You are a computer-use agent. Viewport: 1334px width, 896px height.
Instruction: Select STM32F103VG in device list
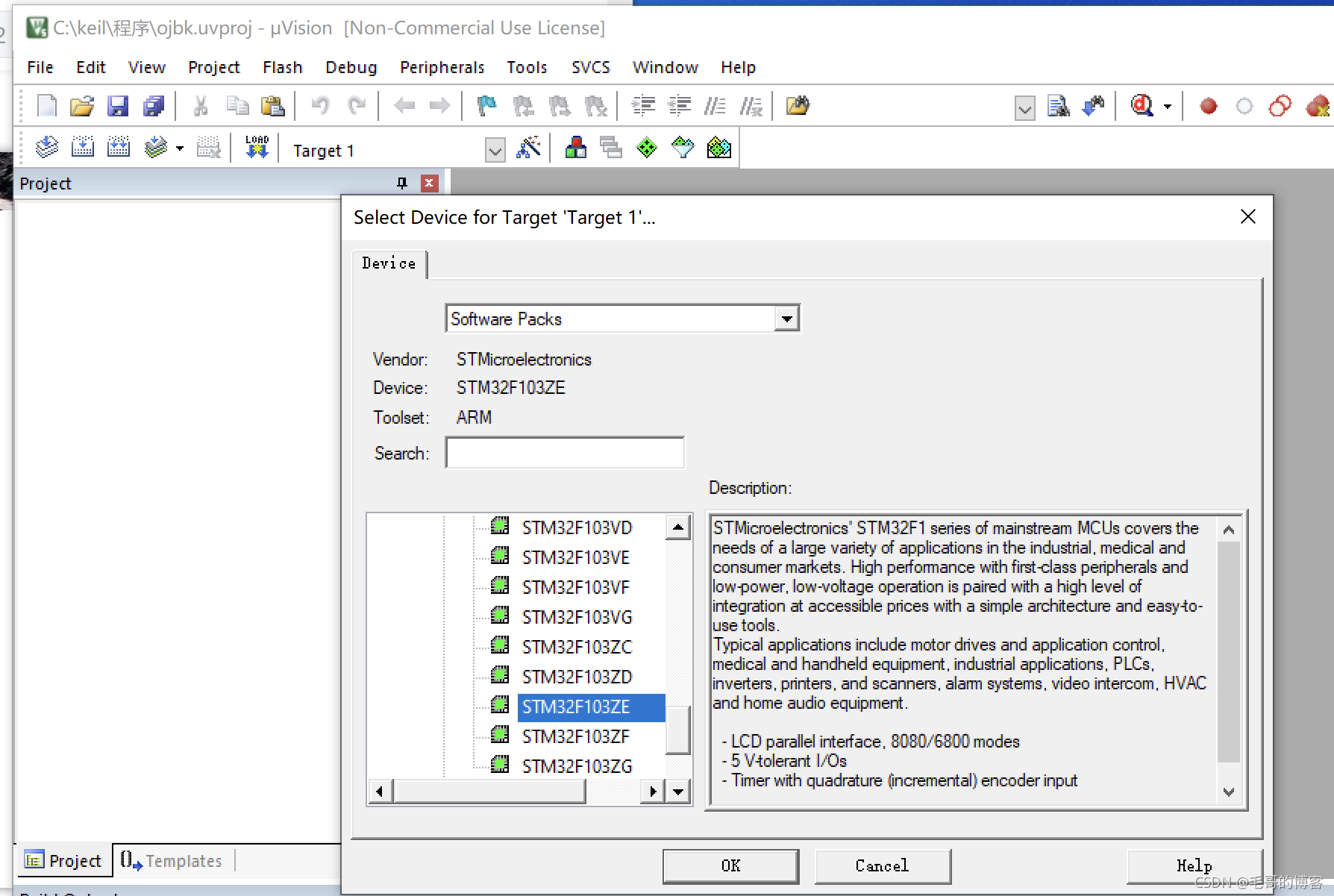pos(577,617)
